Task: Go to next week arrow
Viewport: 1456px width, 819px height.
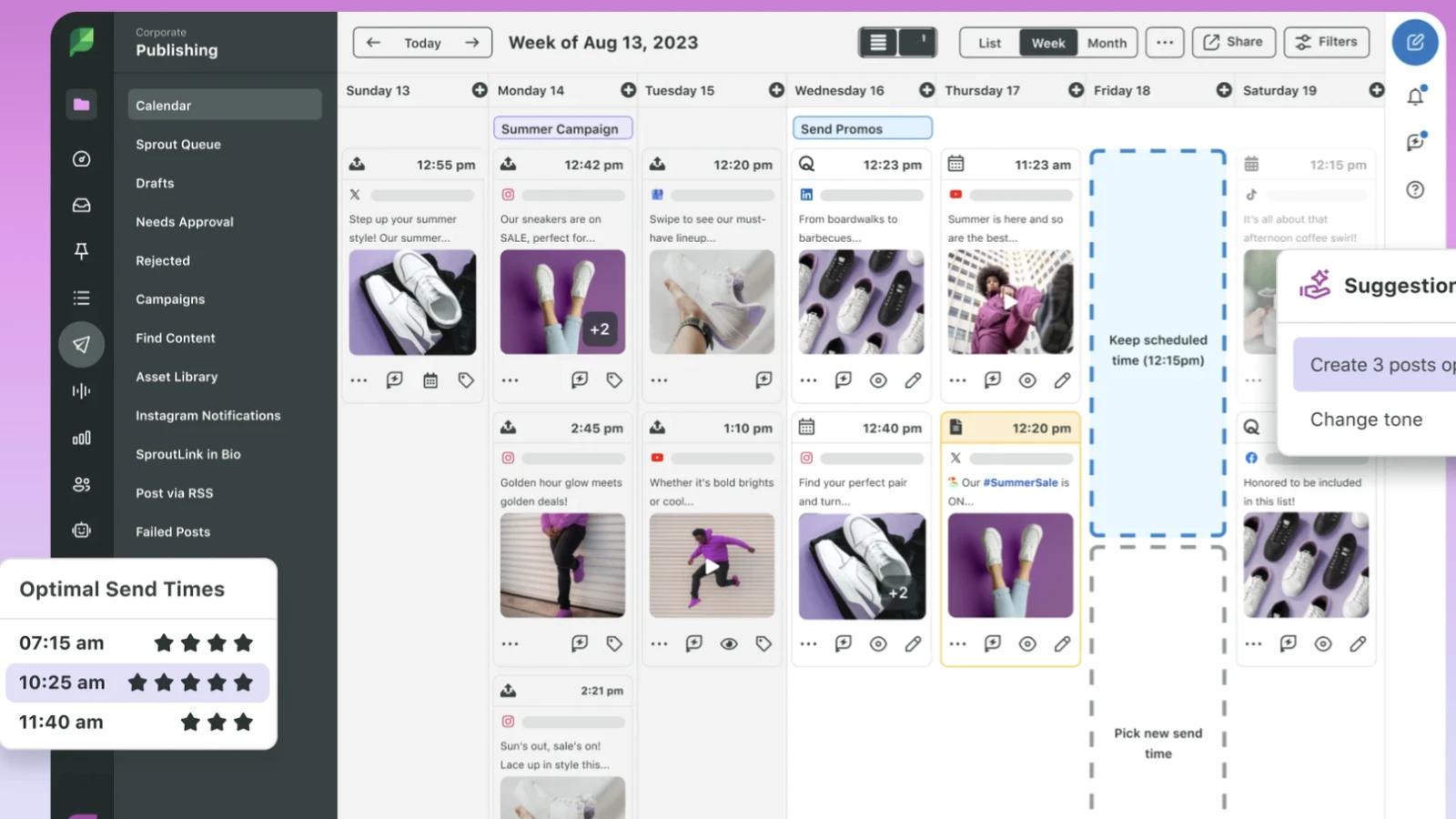Action: click(471, 42)
